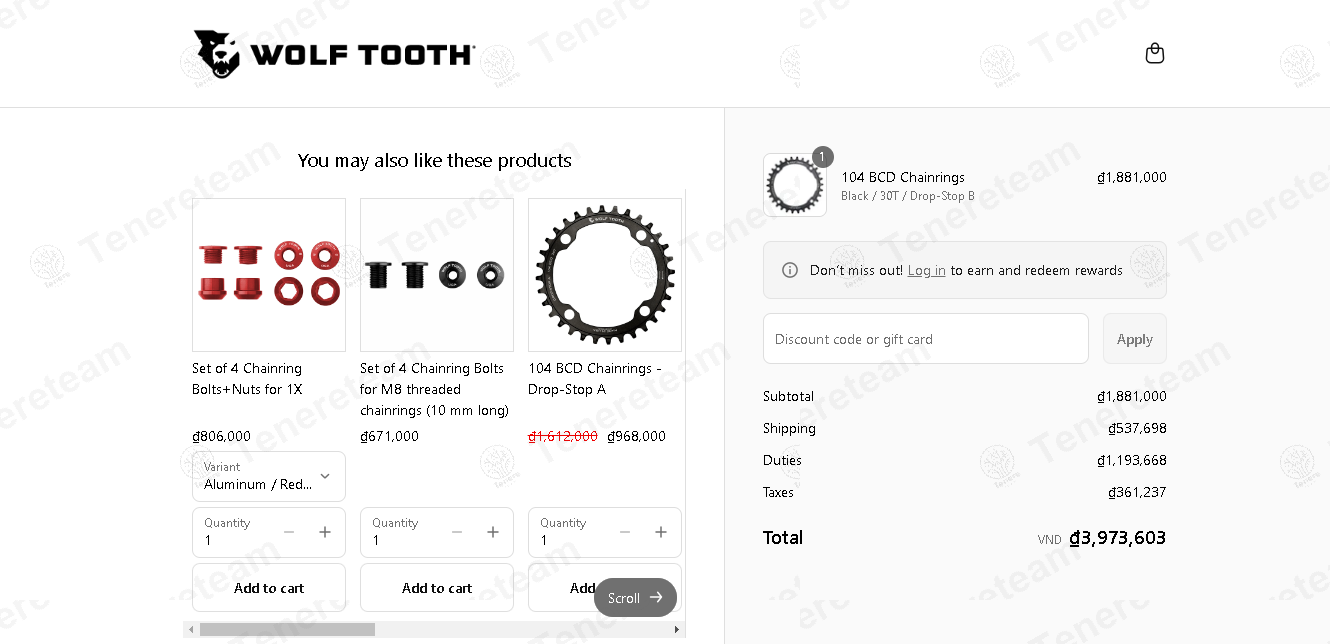Decrease quantity for 104 BCD Drop-Stop A

pos(625,532)
